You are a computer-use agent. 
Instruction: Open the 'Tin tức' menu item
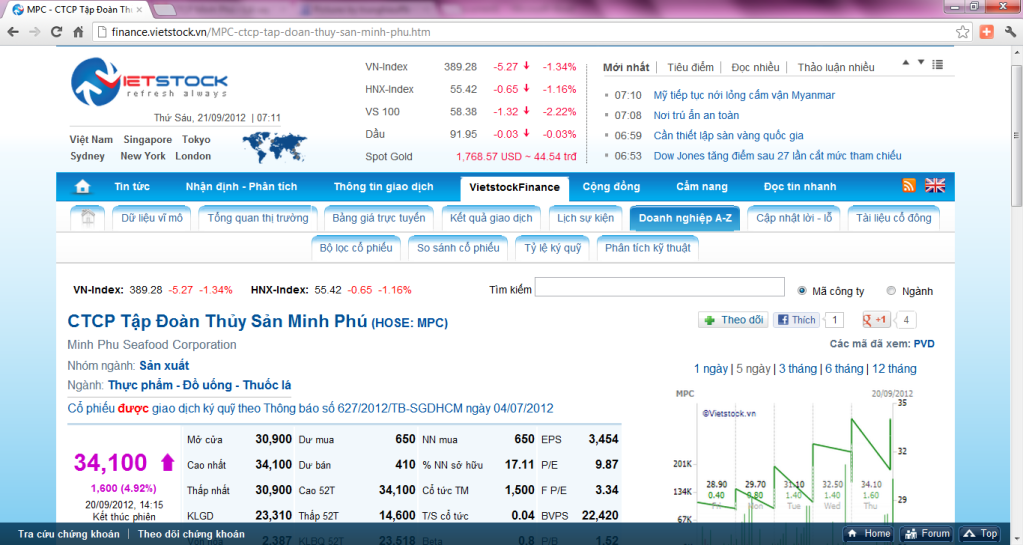(132, 186)
